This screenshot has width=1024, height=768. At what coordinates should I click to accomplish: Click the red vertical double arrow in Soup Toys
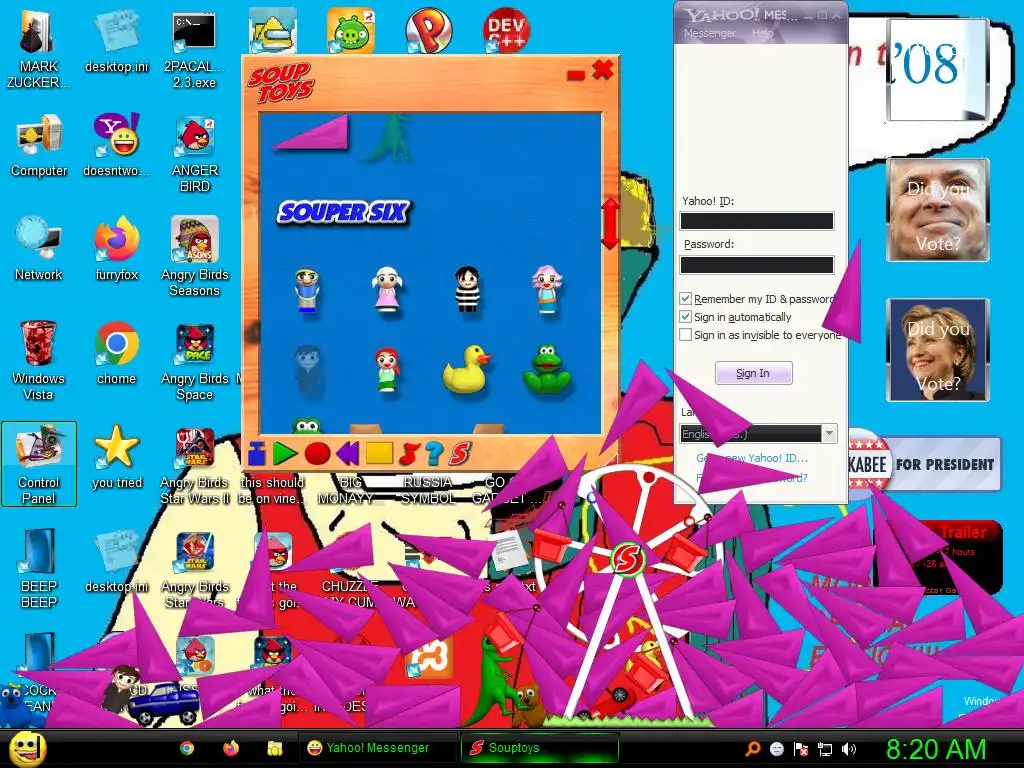coord(610,224)
